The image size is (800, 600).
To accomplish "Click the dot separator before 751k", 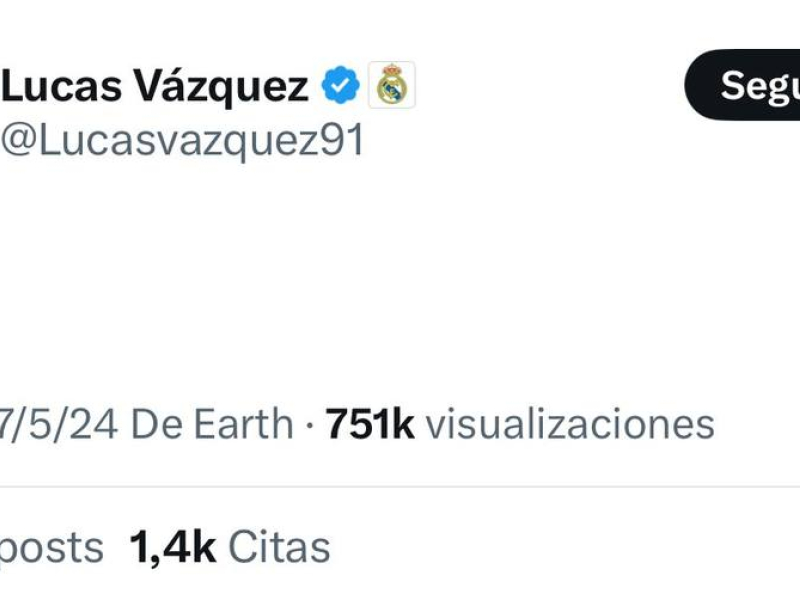I will pyautogui.click(x=310, y=425).
